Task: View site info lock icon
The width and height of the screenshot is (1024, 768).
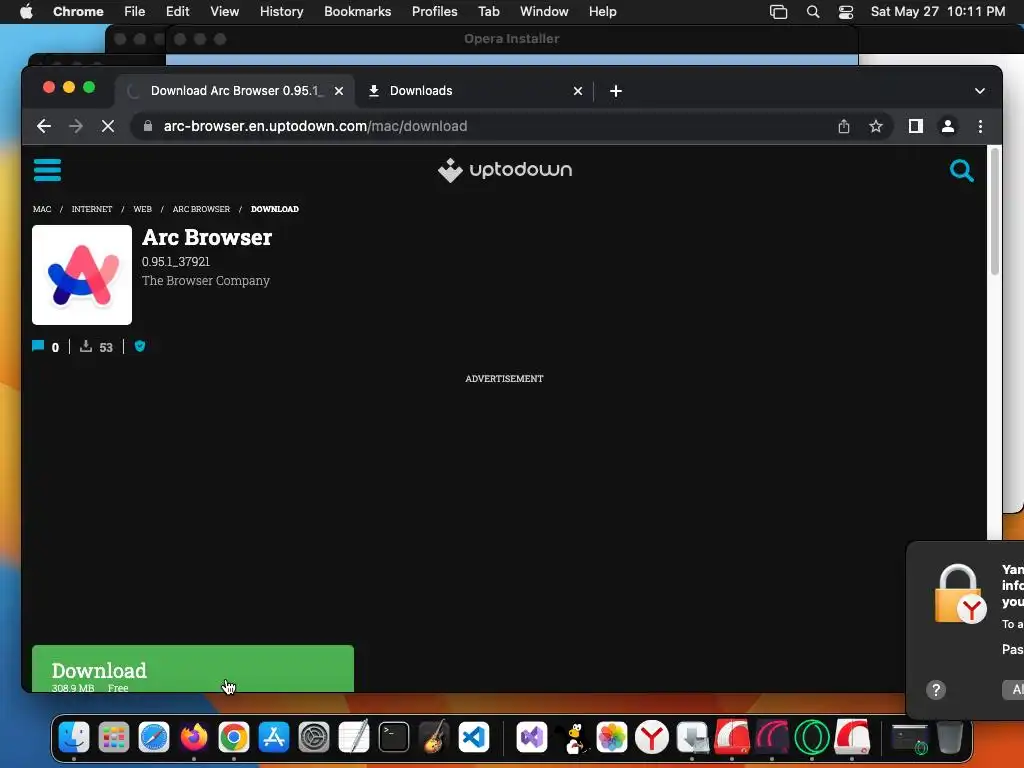Action: coord(148,126)
